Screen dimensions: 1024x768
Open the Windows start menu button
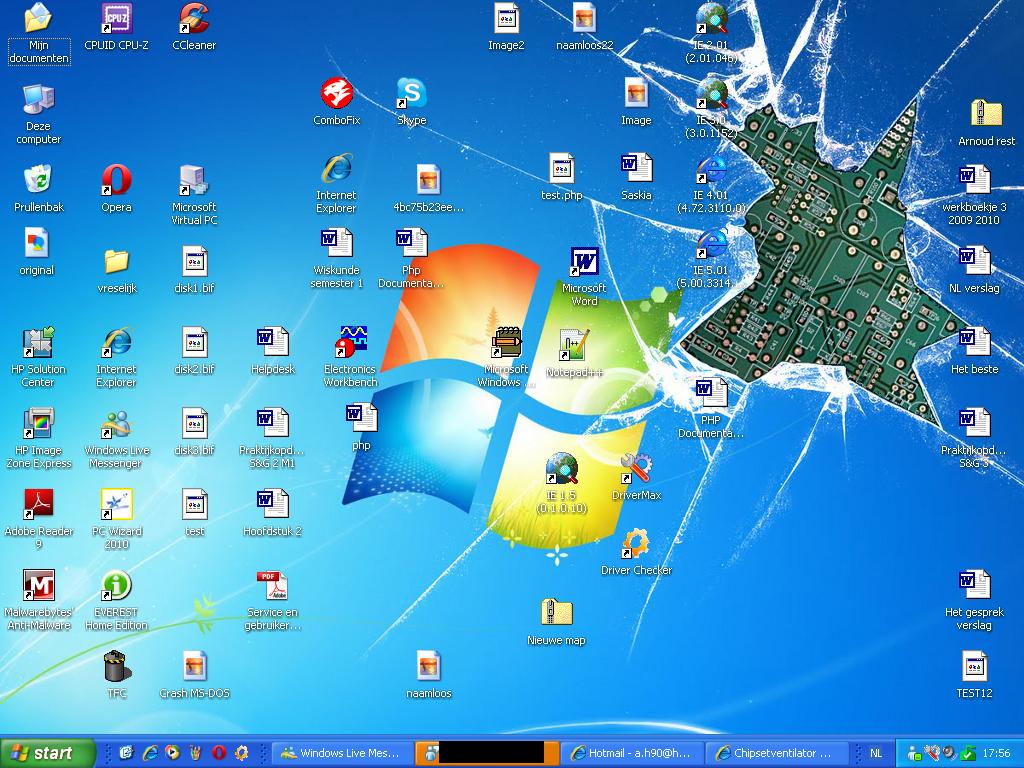coord(48,753)
